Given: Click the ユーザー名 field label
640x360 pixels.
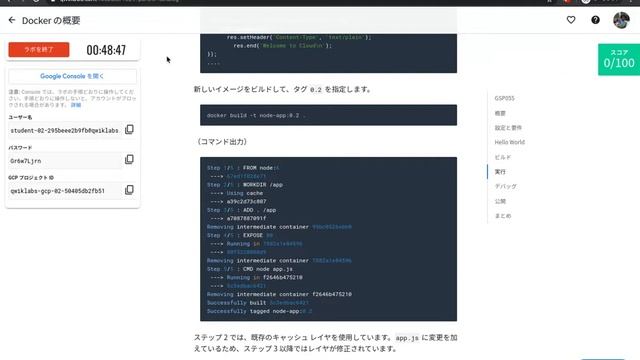Looking at the screenshot, I should (20, 117).
